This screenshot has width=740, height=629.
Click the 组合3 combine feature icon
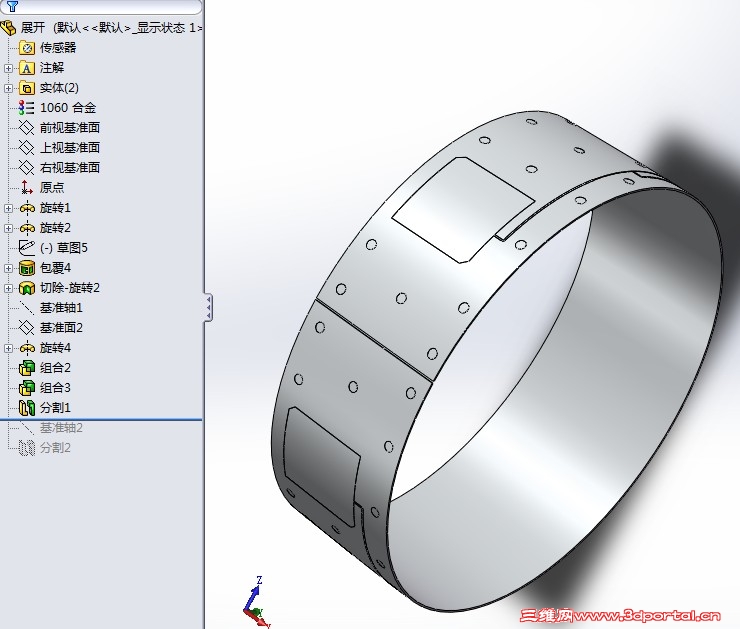tap(27, 388)
